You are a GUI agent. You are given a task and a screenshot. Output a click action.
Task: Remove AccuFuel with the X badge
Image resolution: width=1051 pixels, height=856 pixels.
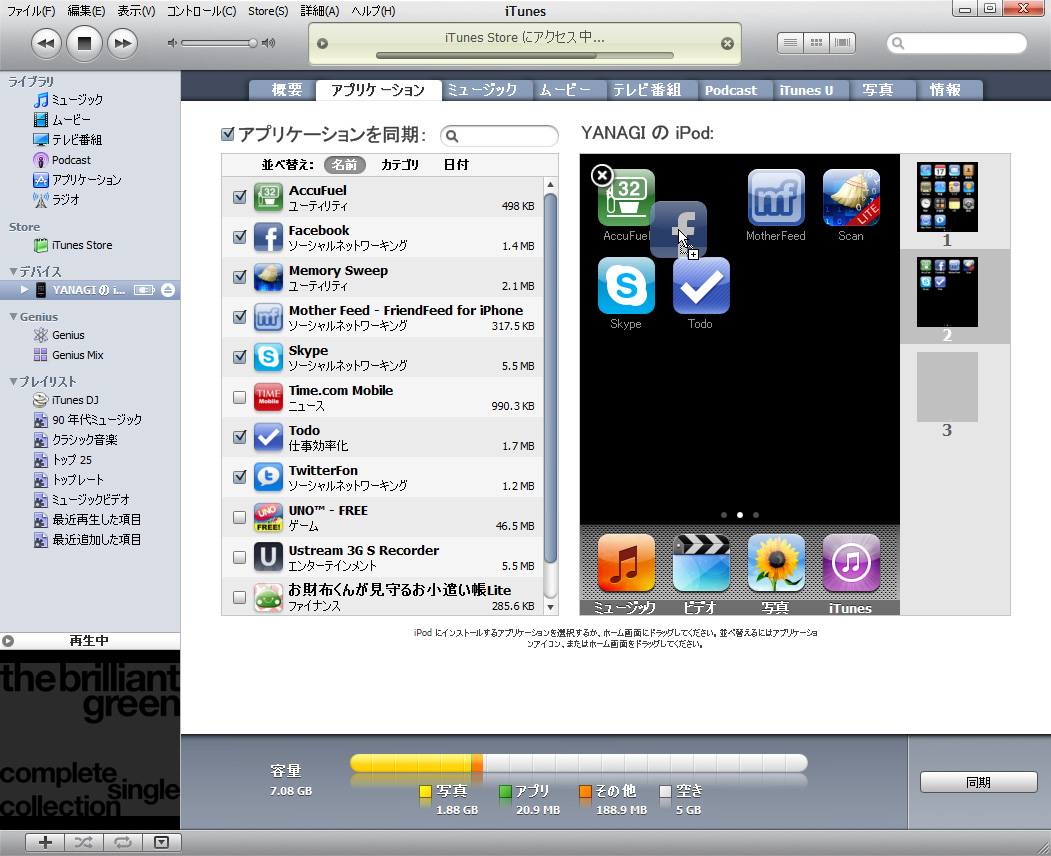pos(602,176)
